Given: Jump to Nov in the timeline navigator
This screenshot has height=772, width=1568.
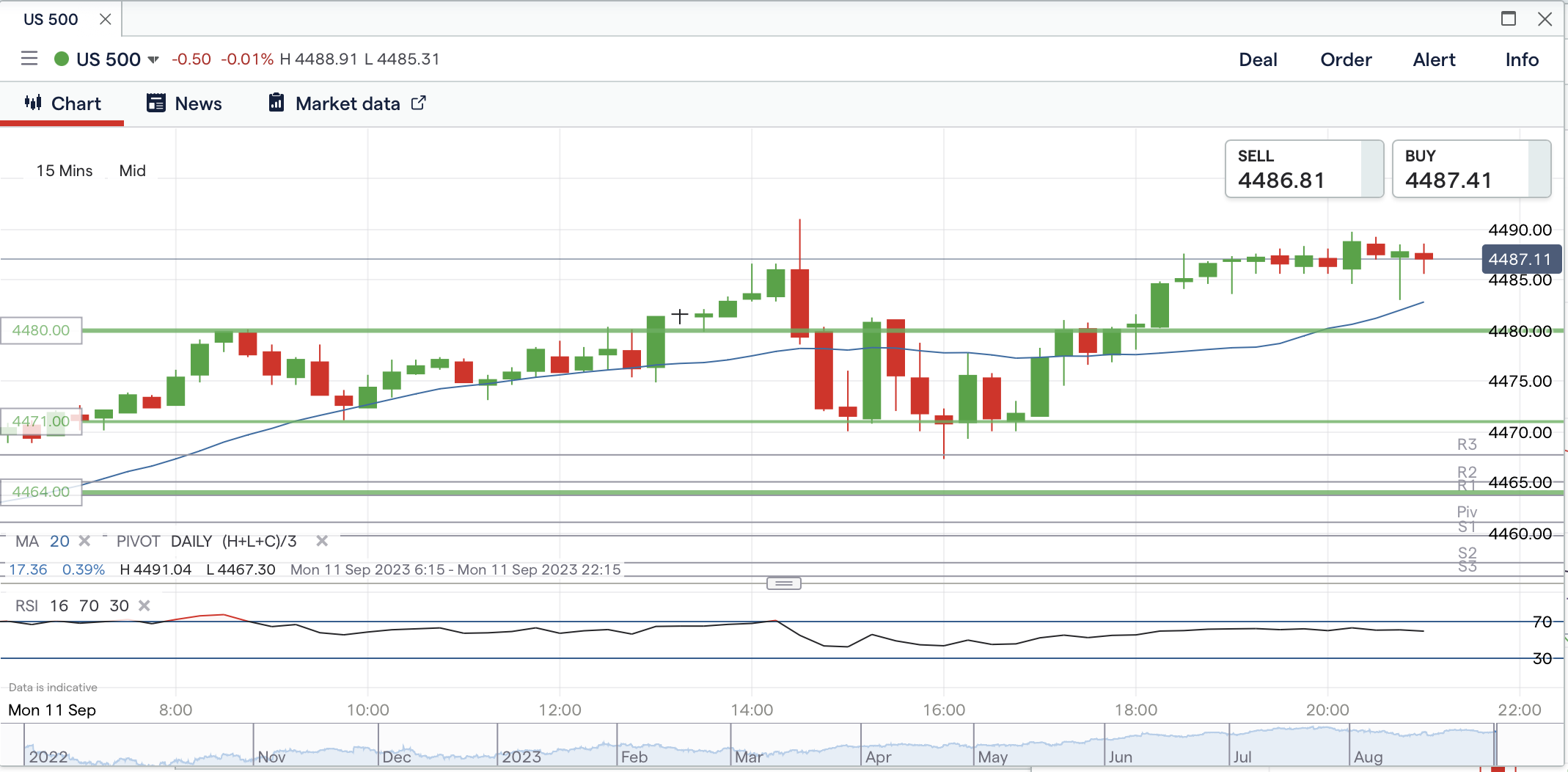Looking at the screenshot, I should click(271, 757).
